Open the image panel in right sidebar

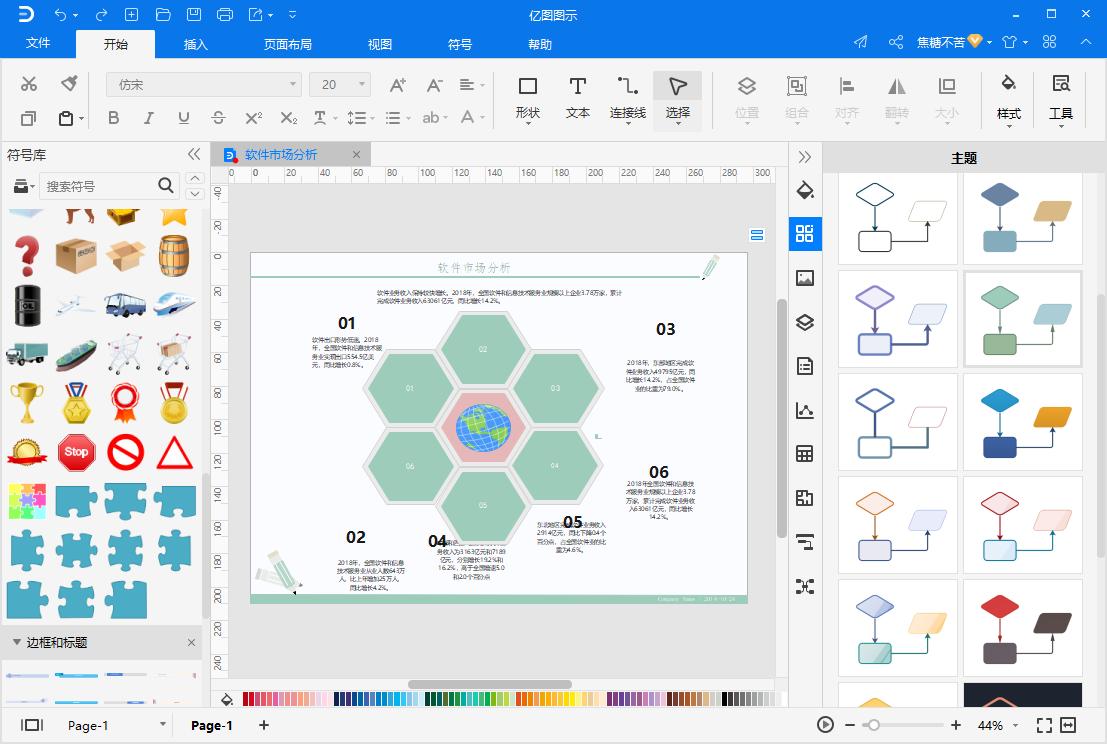[x=805, y=278]
